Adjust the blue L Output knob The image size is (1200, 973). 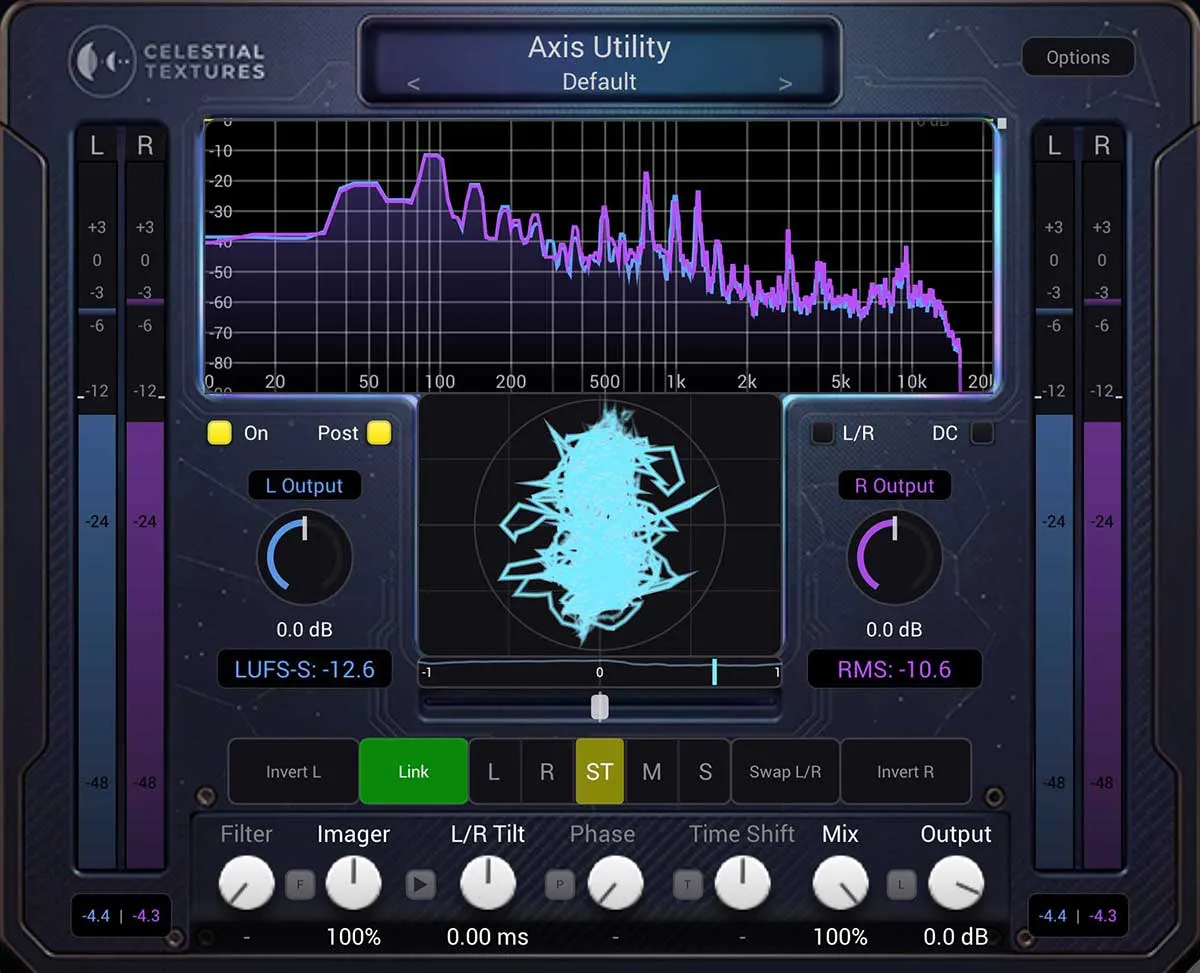305,557
